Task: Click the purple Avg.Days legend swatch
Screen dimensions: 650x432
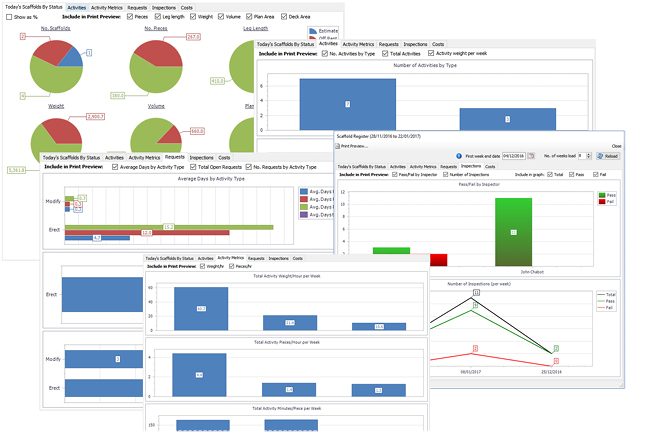Action: point(304,215)
